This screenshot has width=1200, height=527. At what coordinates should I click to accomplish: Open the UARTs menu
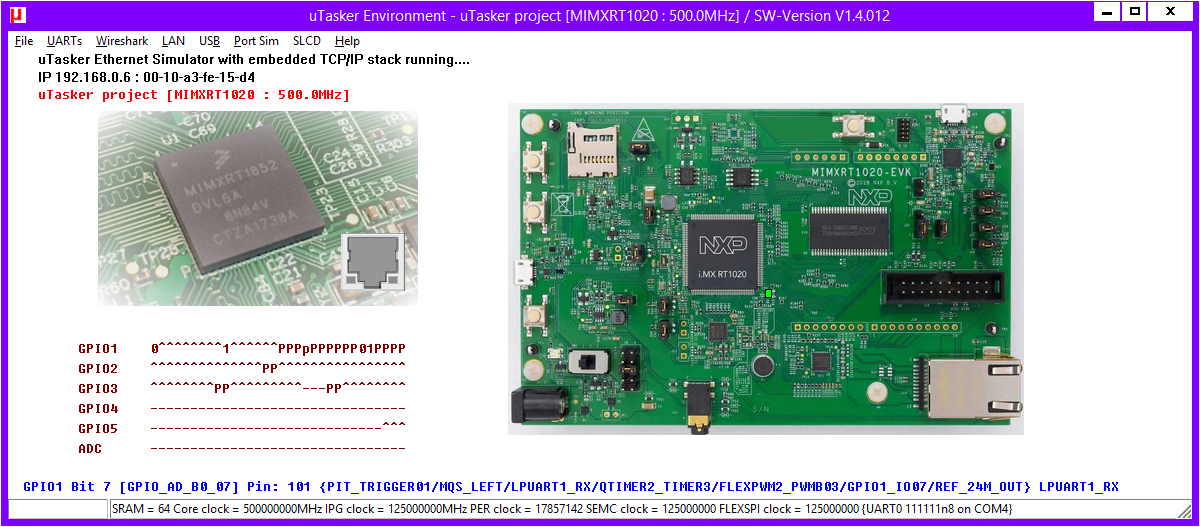click(64, 41)
